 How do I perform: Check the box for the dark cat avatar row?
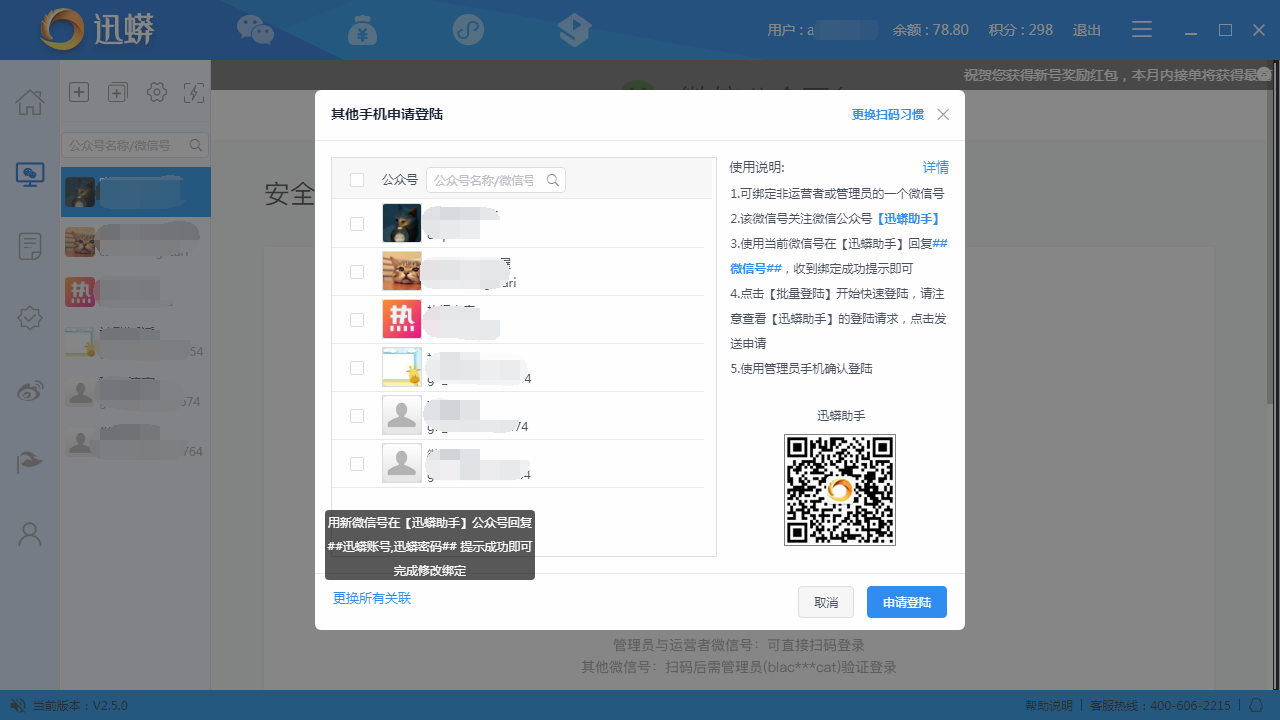pyautogui.click(x=357, y=224)
